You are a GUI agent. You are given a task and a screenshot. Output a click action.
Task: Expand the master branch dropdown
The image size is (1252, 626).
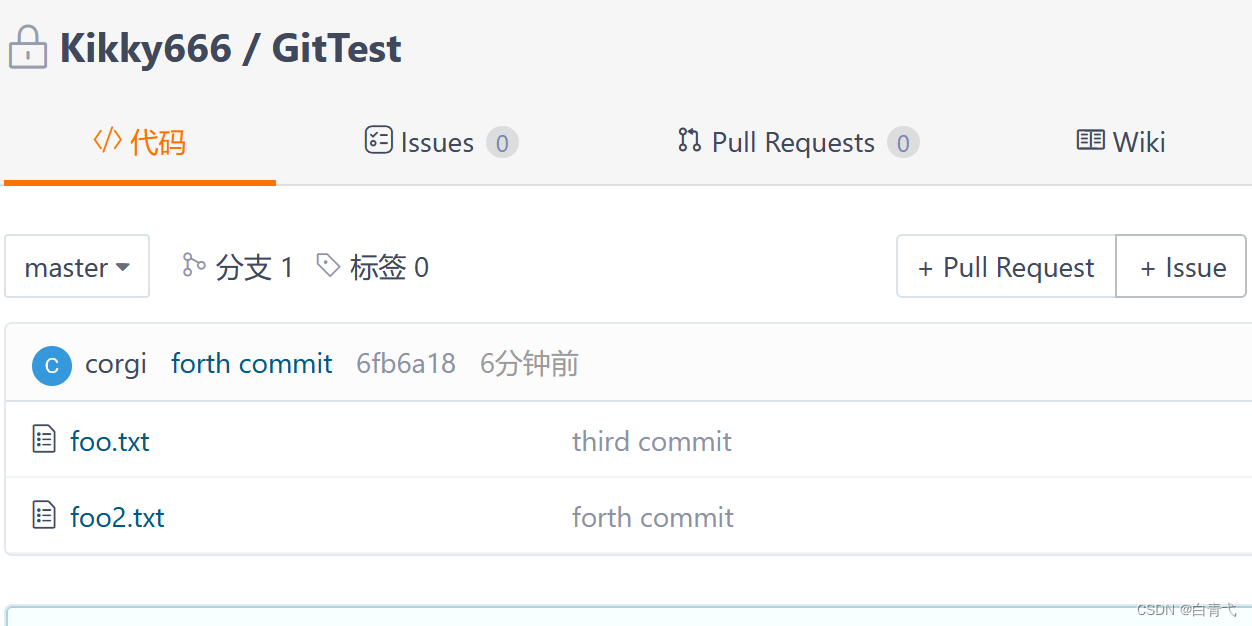[77, 266]
